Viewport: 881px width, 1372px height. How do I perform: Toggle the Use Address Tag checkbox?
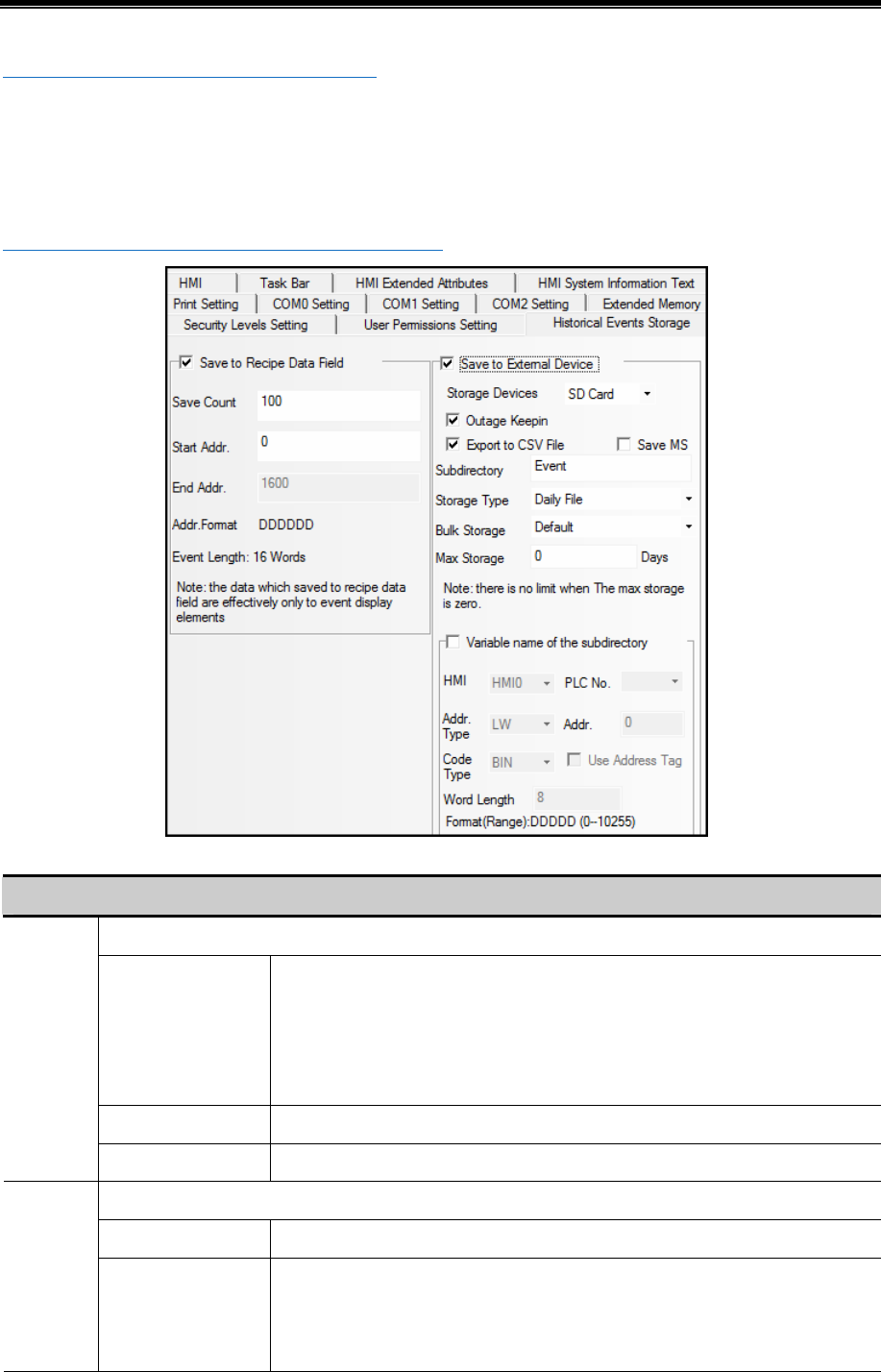(574, 760)
